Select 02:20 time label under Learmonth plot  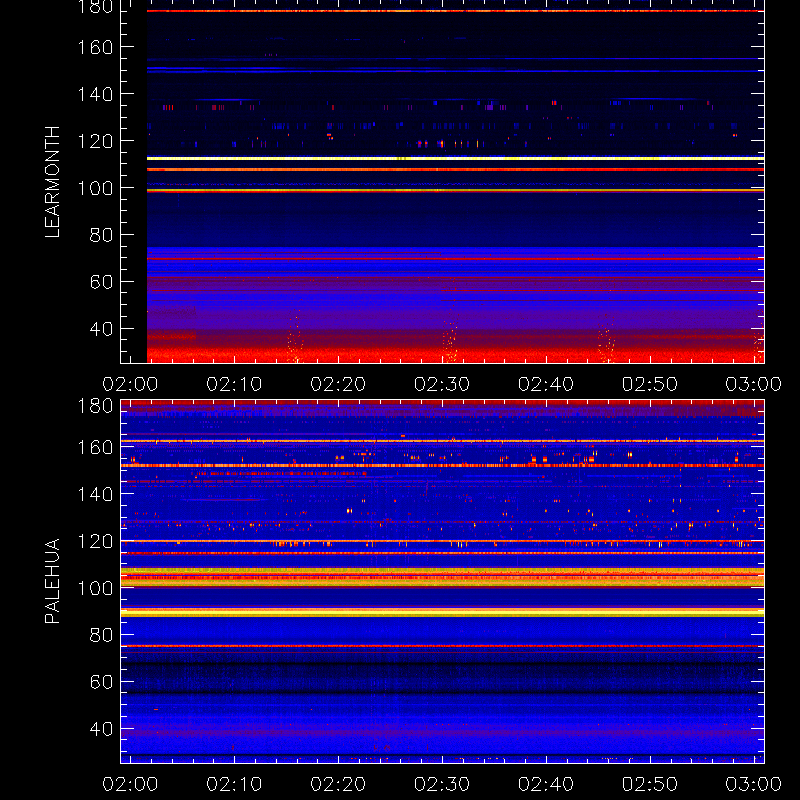click(x=338, y=384)
